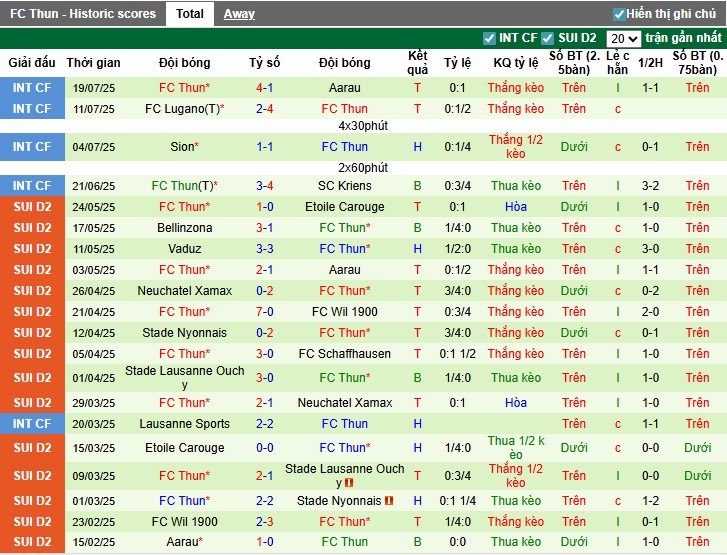Select Bellinzona team name
Image resolution: width=727 pixels, height=555 pixels.
point(185,228)
